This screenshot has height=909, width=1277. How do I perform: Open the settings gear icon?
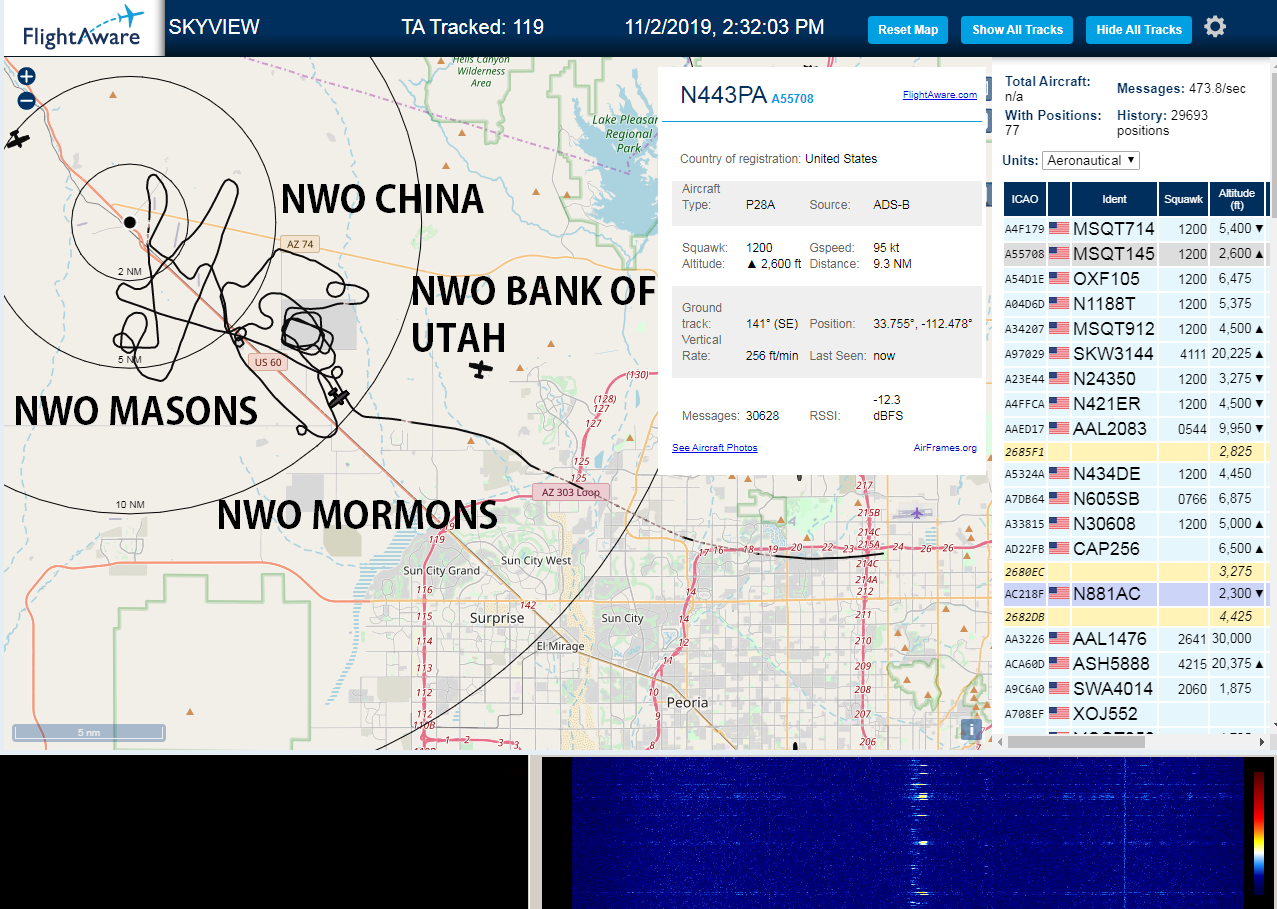pos(1215,27)
